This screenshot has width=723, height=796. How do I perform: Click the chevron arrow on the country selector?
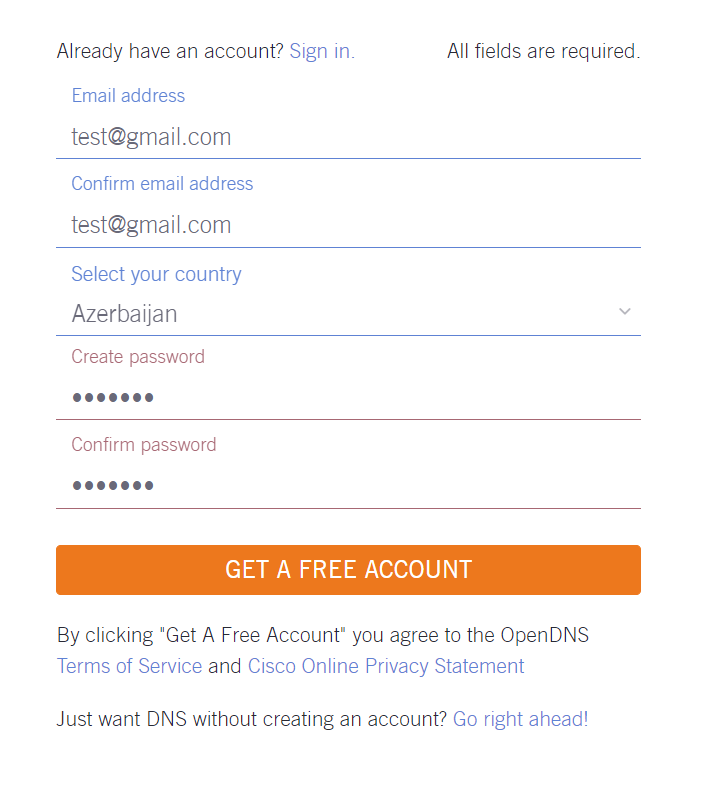click(x=625, y=312)
